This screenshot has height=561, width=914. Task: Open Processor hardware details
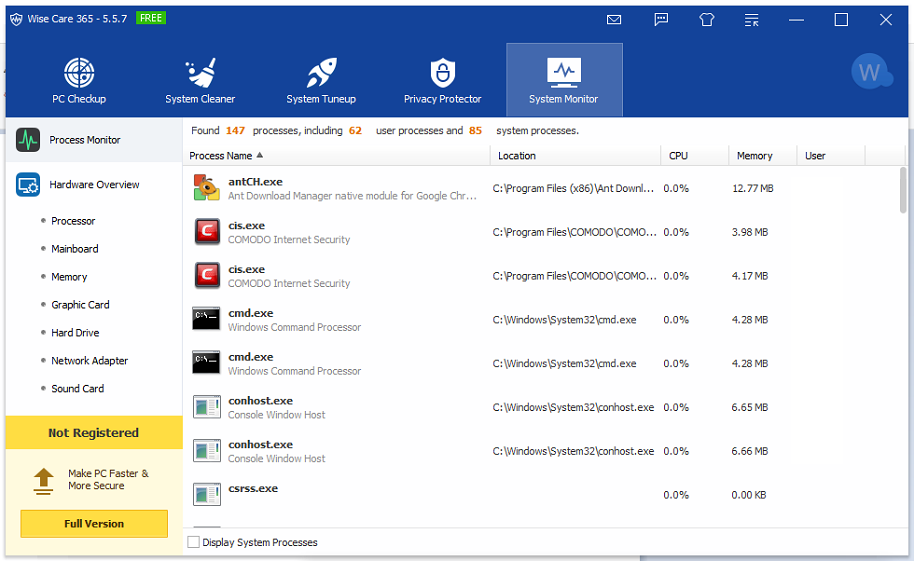pyautogui.click(x=73, y=221)
